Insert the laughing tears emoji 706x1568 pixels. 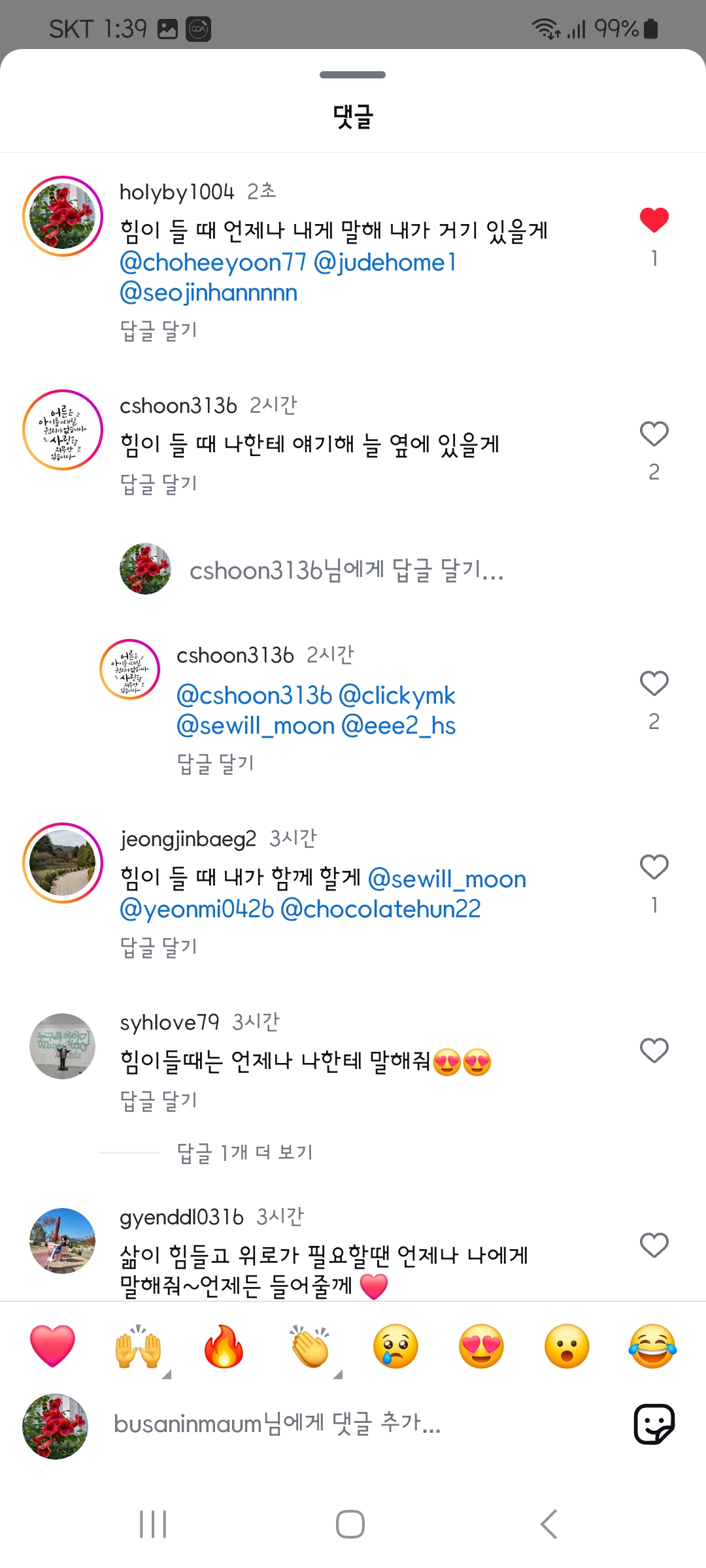click(x=652, y=1347)
